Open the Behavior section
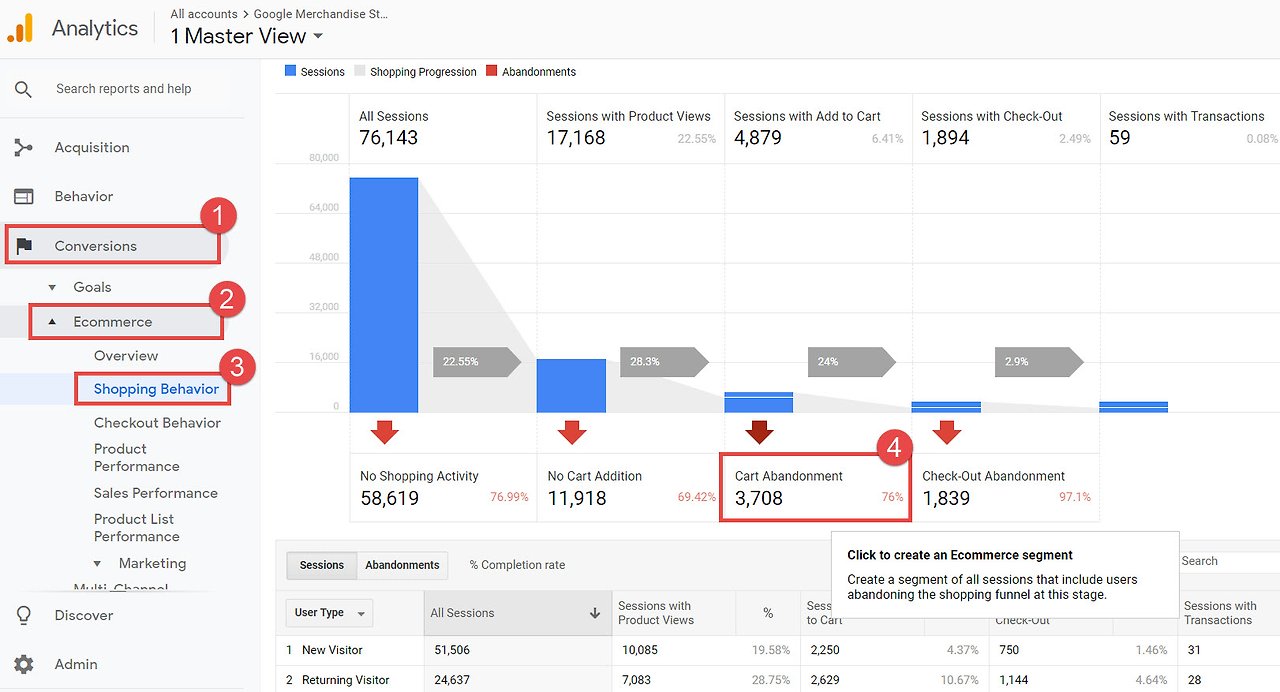The width and height of the screenshot is (1280, 692). [84, 197]
